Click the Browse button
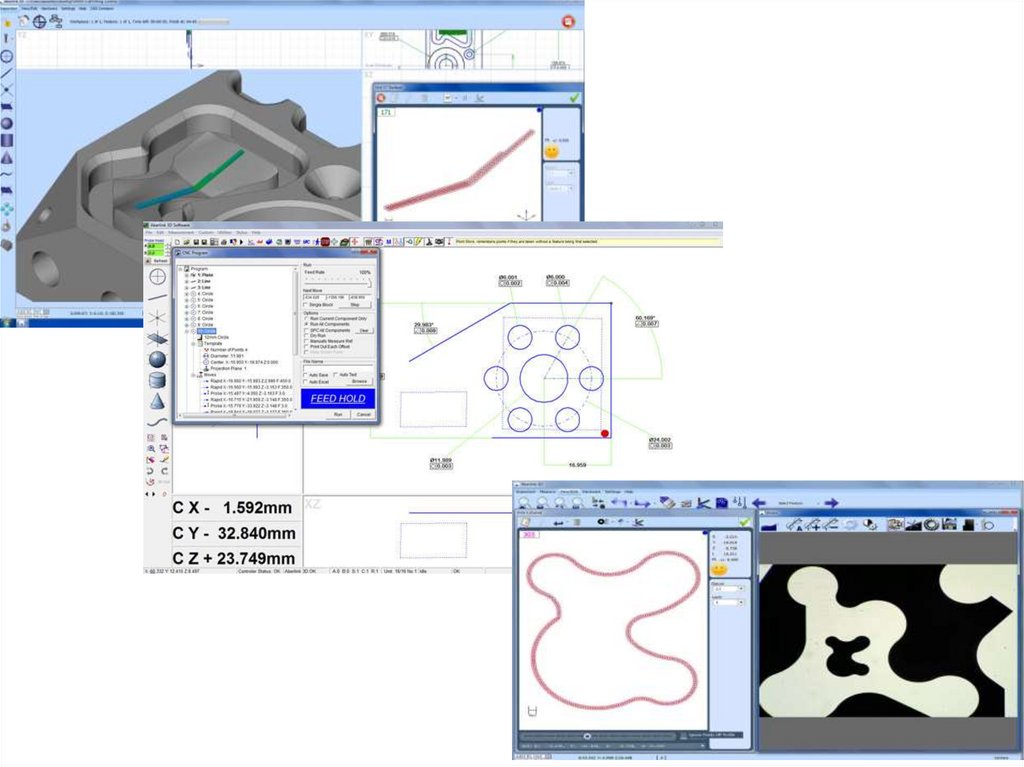 pos(359,382)
